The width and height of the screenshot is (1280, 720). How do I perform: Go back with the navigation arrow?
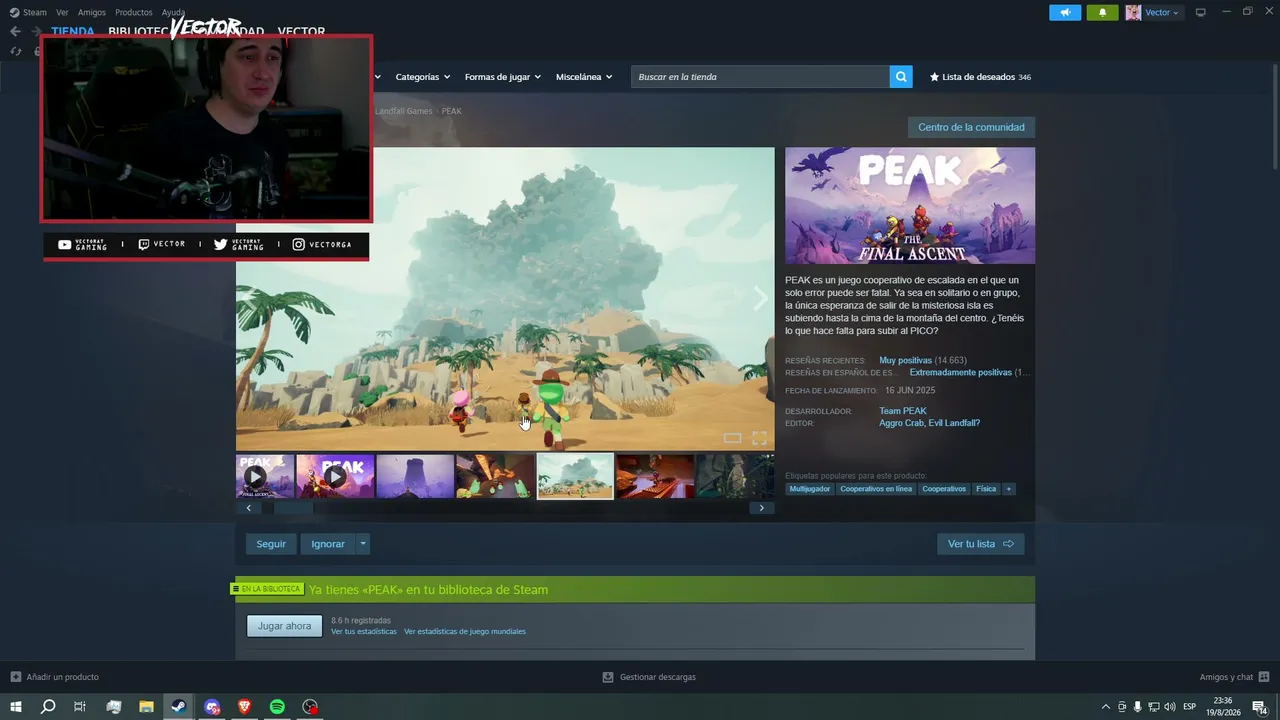15,31
